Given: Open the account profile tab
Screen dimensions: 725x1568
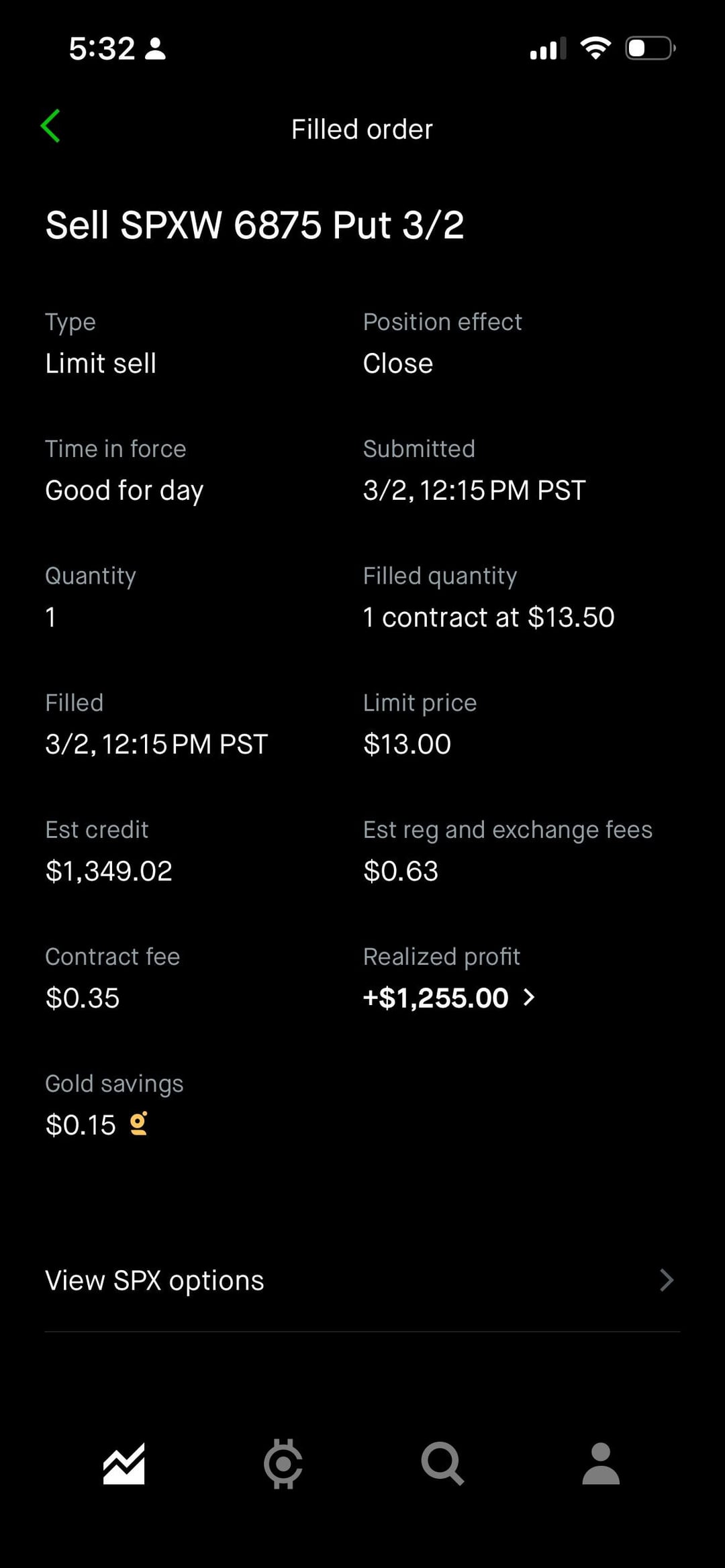Looking at the screenshot, I should click(601, 1463).
